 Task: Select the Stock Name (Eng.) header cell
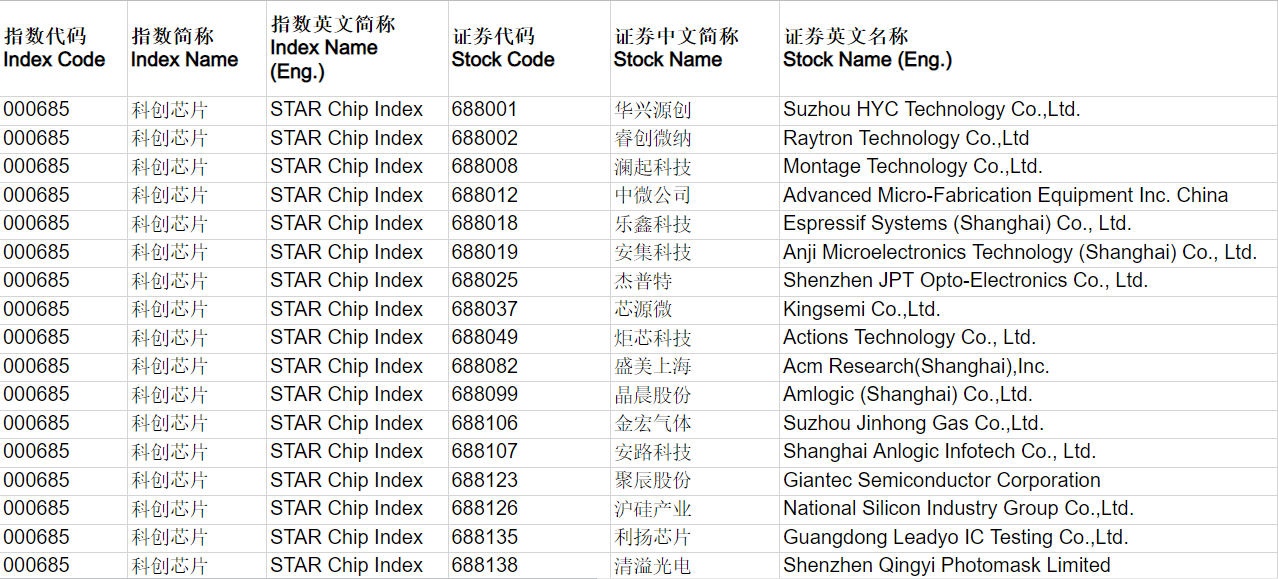click(1029, 48)
